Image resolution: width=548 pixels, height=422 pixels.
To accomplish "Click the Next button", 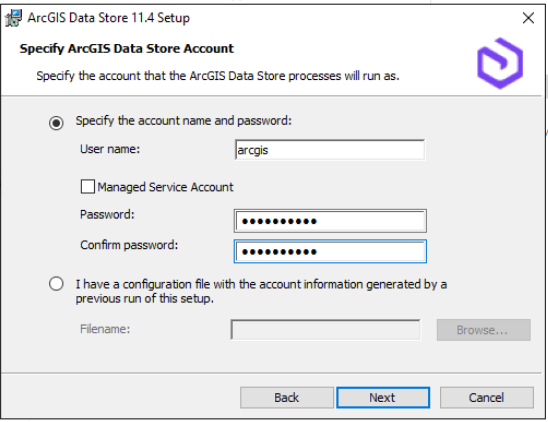I will click(x=383, y=398).
